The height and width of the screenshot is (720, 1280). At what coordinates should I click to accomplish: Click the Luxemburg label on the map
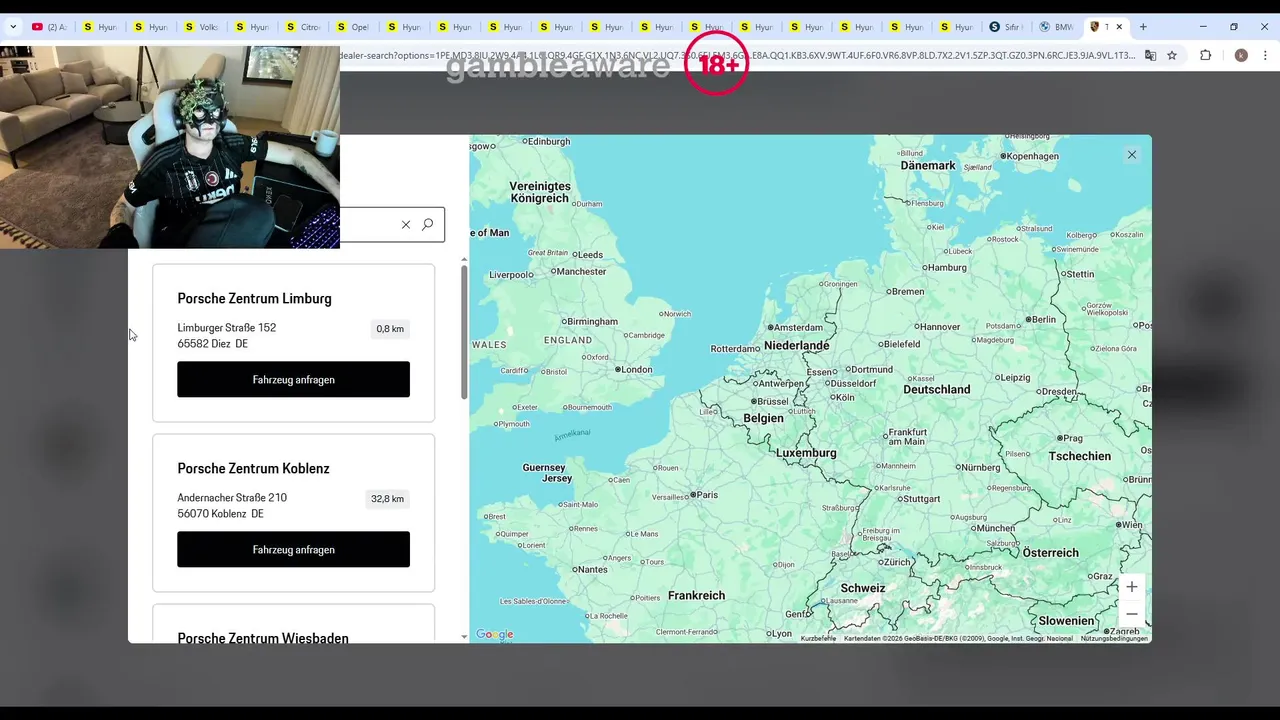[806, 452]
